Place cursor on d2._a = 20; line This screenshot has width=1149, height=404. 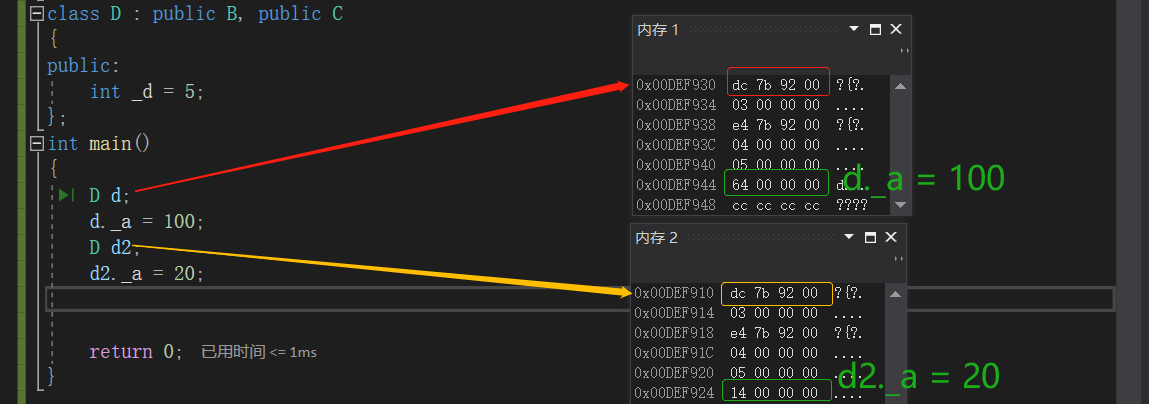point(147,273)
